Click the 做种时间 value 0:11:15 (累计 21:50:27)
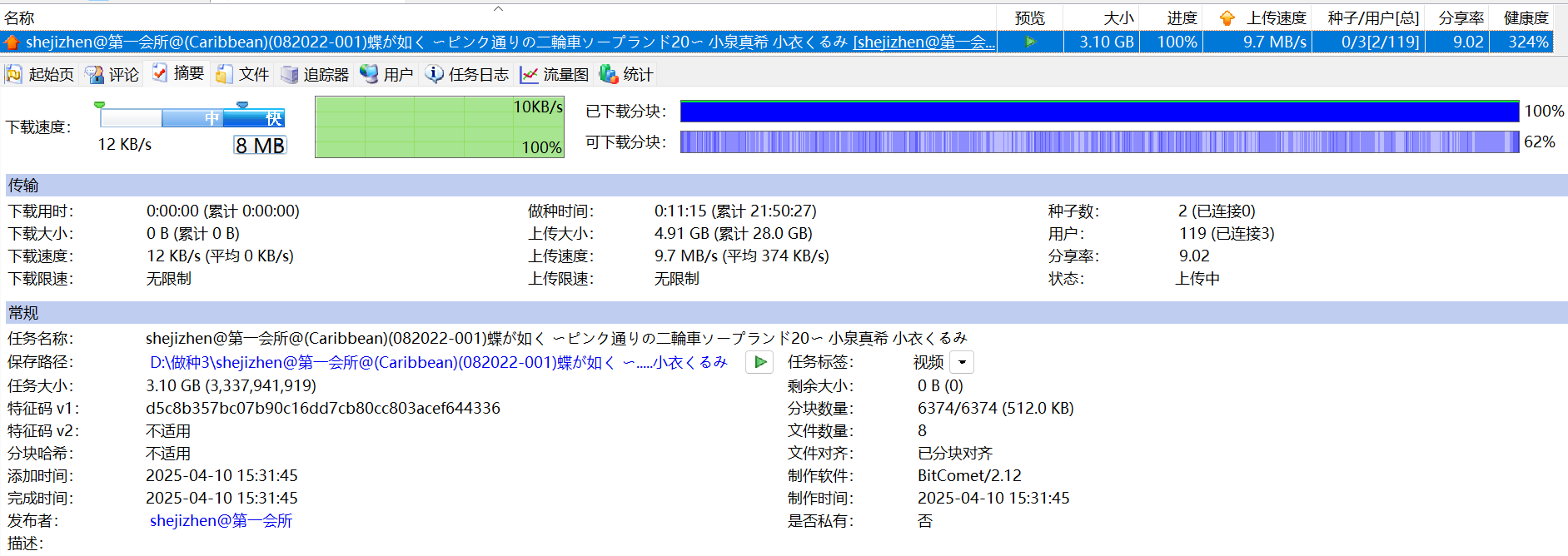Viewport: 1568px width, 556px height. [735, 211]
